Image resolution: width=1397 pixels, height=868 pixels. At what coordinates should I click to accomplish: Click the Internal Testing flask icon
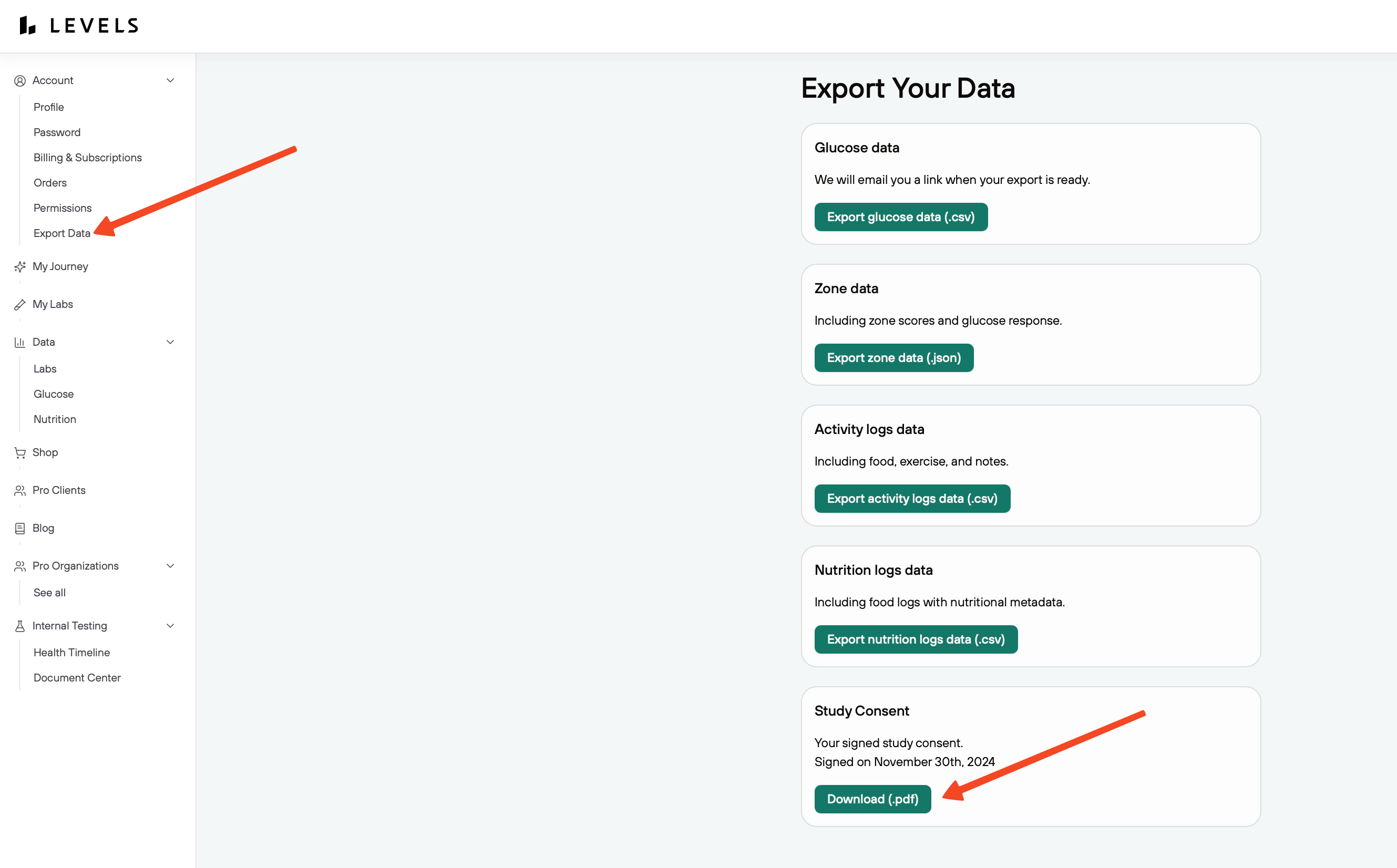(x=20, y=626)
